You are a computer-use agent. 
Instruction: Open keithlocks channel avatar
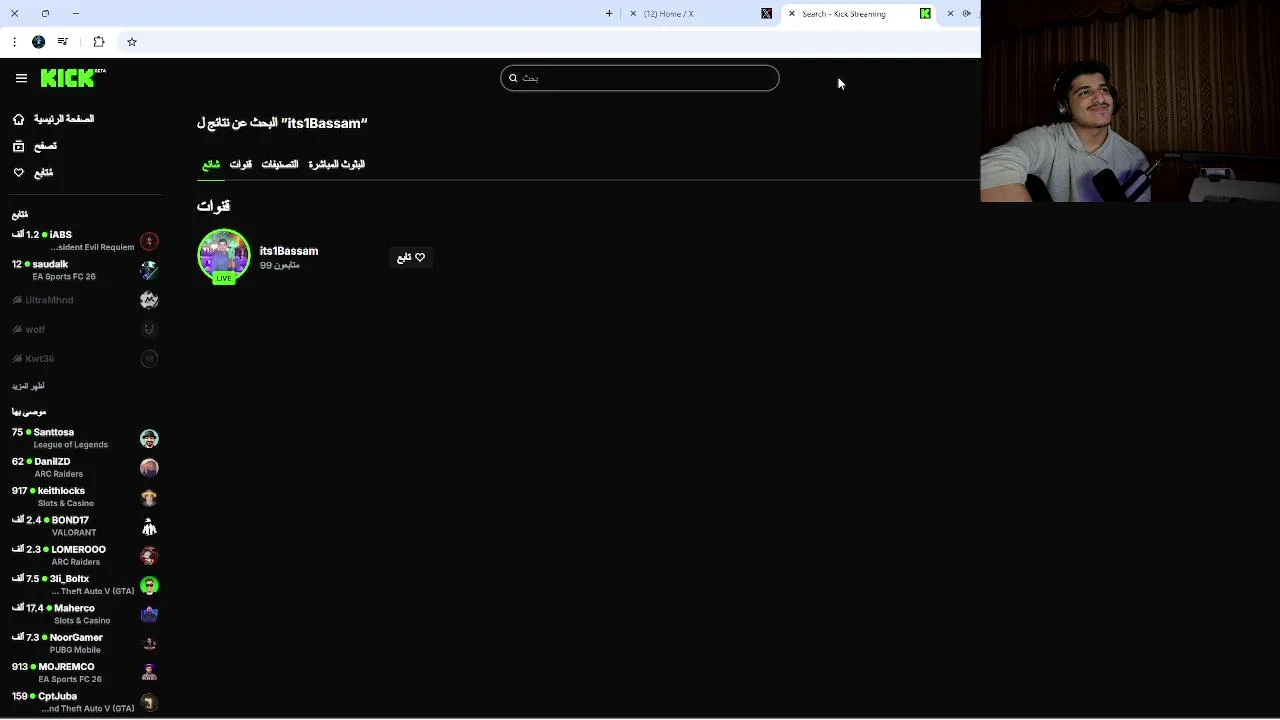click(x=149, y=497)
